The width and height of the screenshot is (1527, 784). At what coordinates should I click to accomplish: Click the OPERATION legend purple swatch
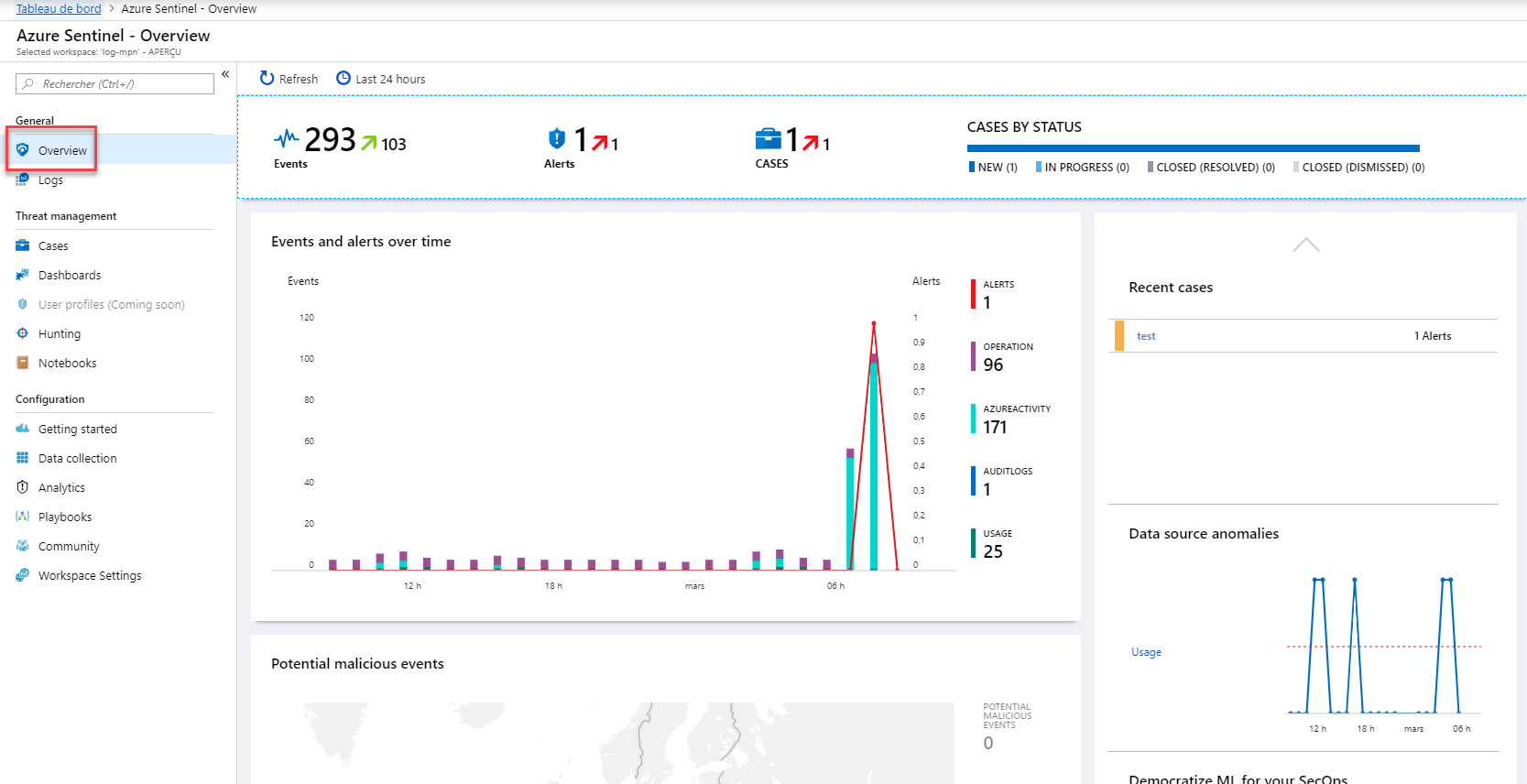pyautogui.click(x=973, y=356)
